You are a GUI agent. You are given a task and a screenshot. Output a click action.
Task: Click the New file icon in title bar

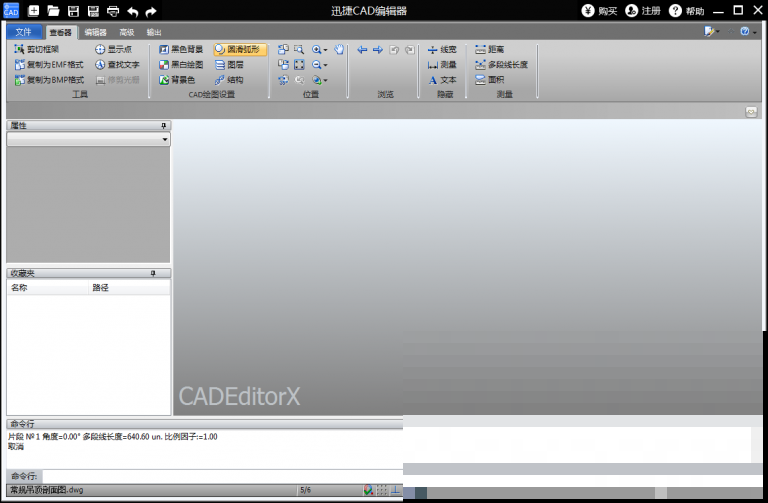coord(33,11)
